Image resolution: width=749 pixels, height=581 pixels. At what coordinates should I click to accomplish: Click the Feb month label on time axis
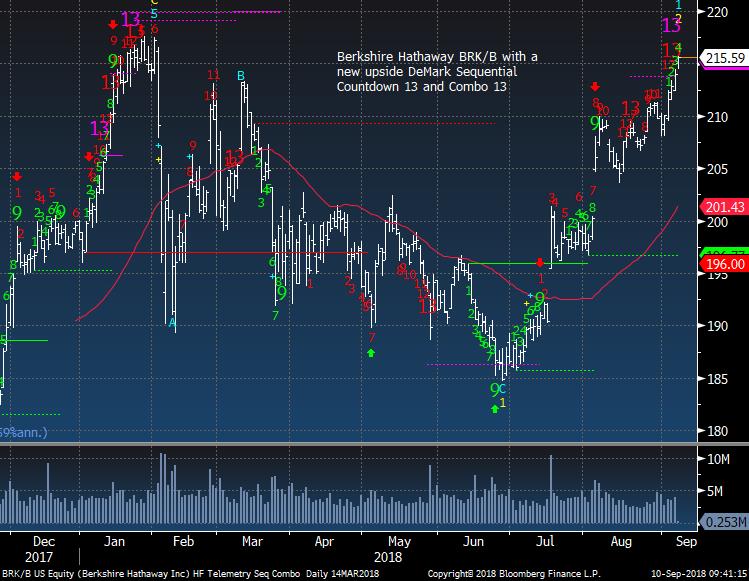(183, 541)
